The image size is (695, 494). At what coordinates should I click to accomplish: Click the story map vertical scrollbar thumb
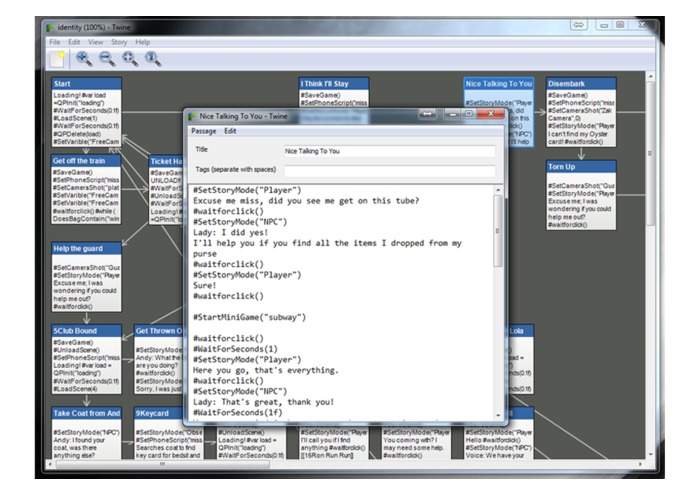(x=650, y=153)
